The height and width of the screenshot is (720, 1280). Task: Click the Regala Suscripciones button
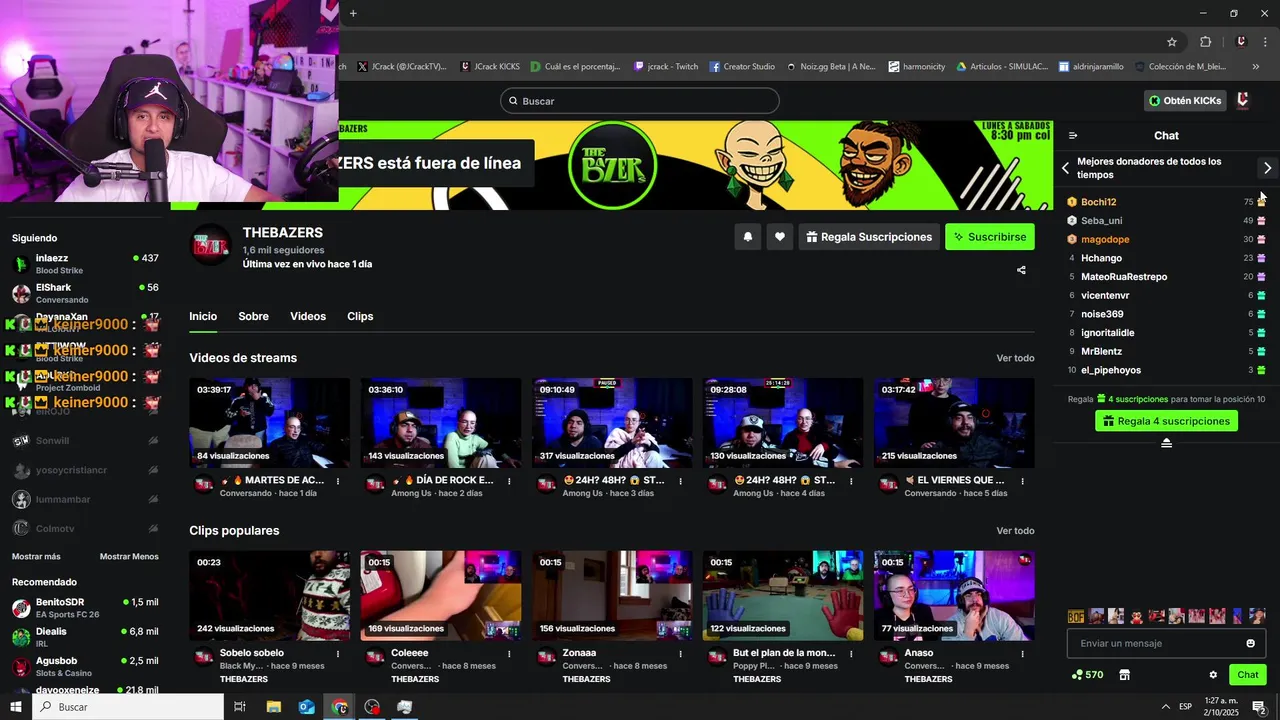point(868,237)
